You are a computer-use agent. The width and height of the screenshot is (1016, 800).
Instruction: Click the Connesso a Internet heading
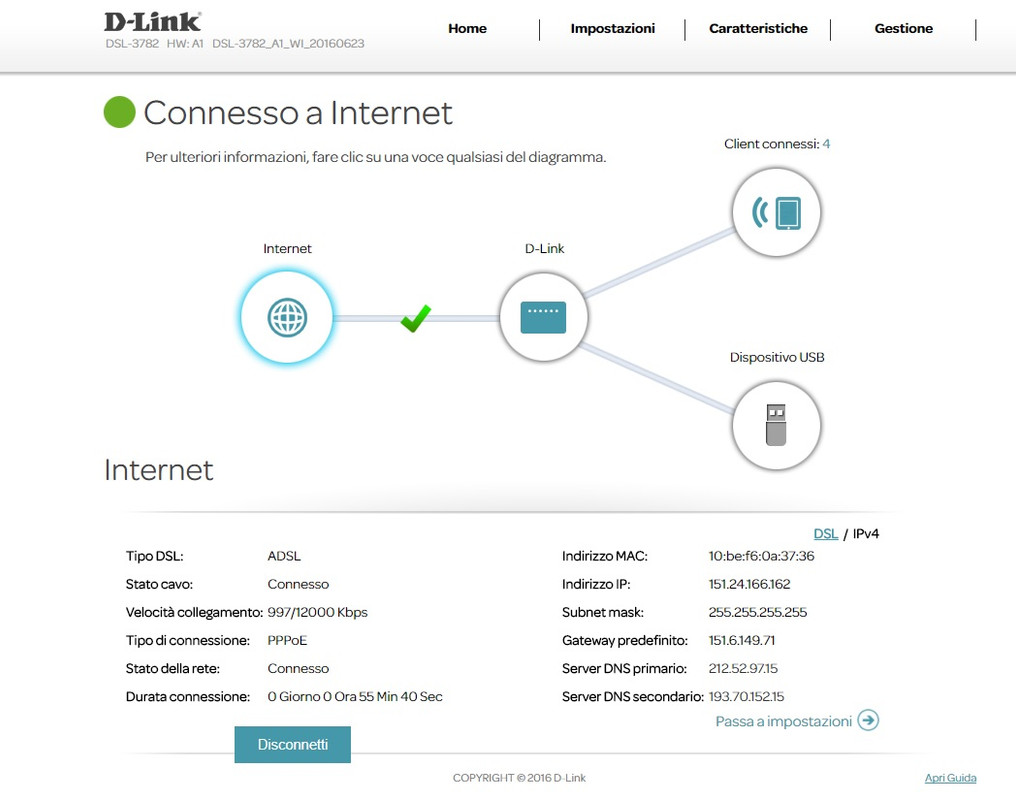tap(297, 113)
